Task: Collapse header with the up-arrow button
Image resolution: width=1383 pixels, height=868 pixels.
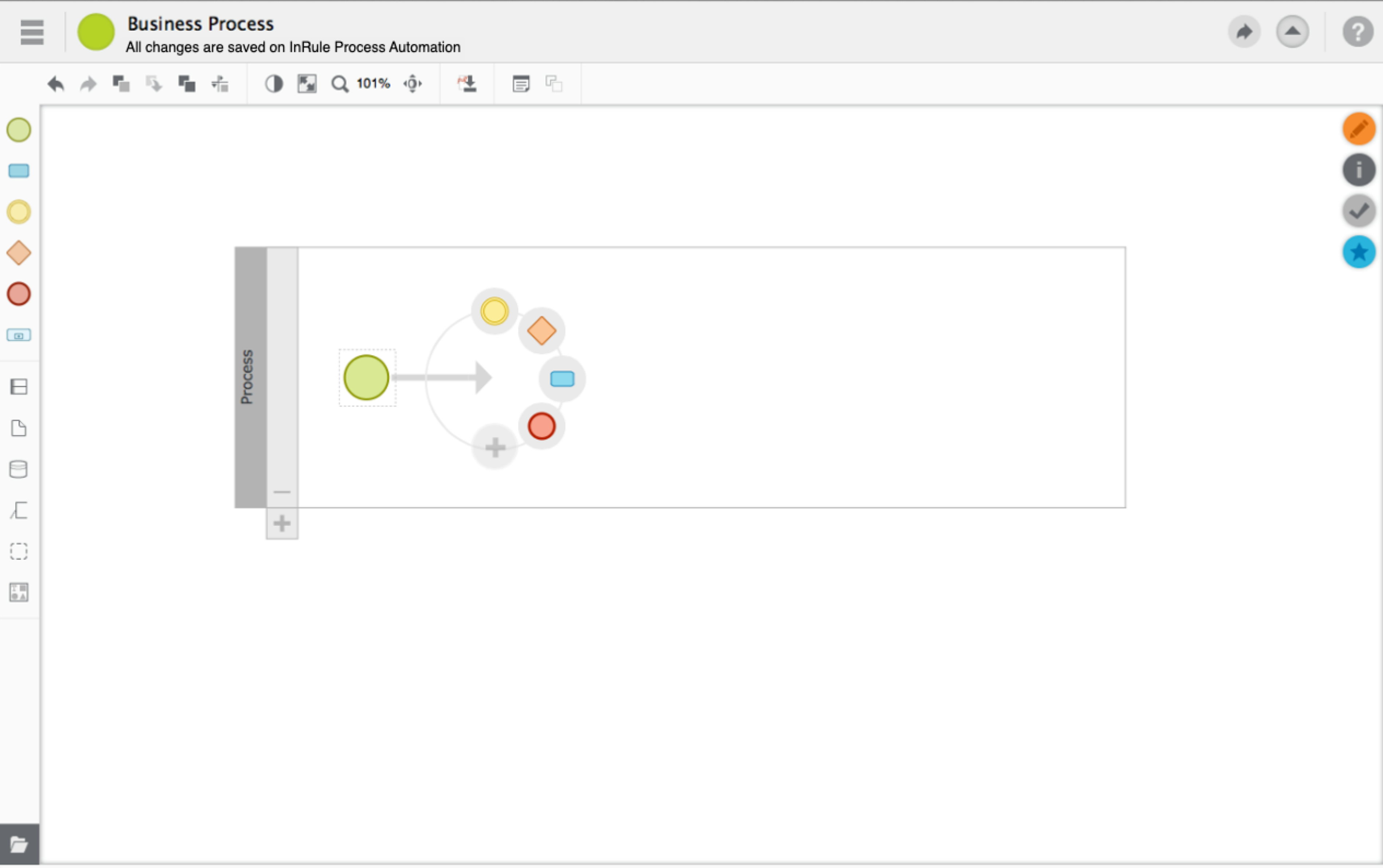Action: (x=1292, y=32)
